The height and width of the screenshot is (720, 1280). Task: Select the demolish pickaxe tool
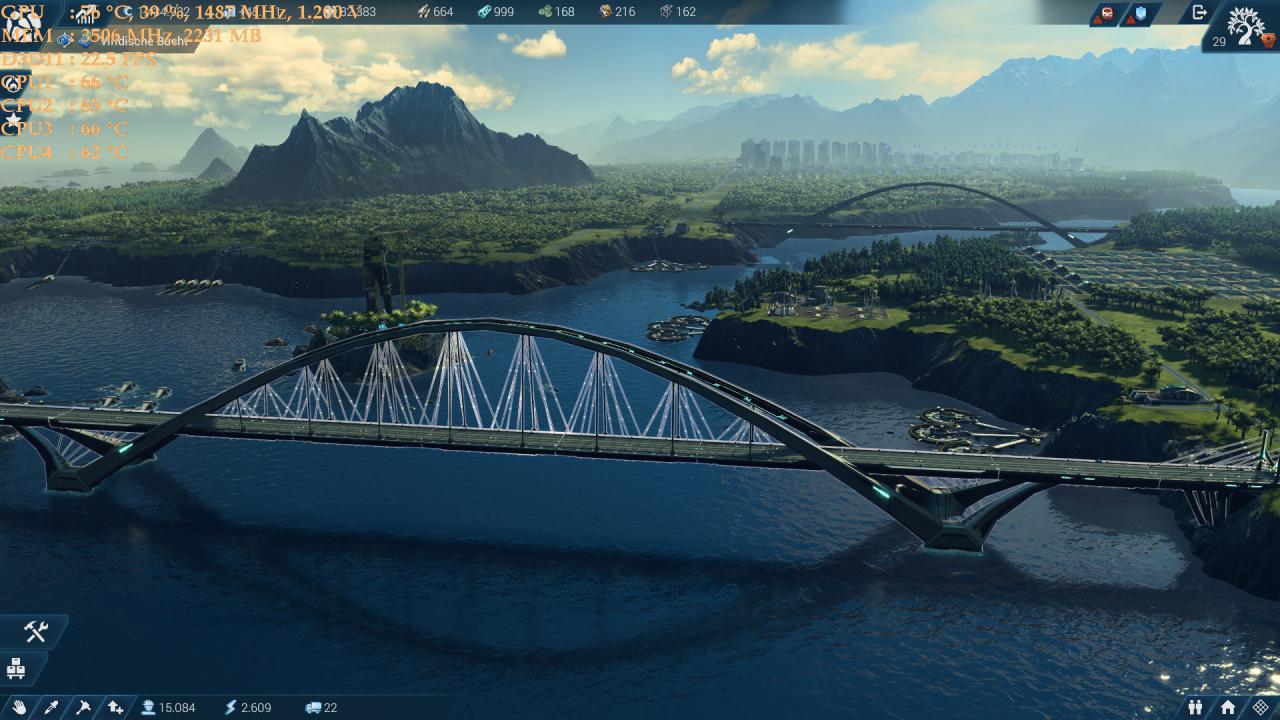[83, 707]
